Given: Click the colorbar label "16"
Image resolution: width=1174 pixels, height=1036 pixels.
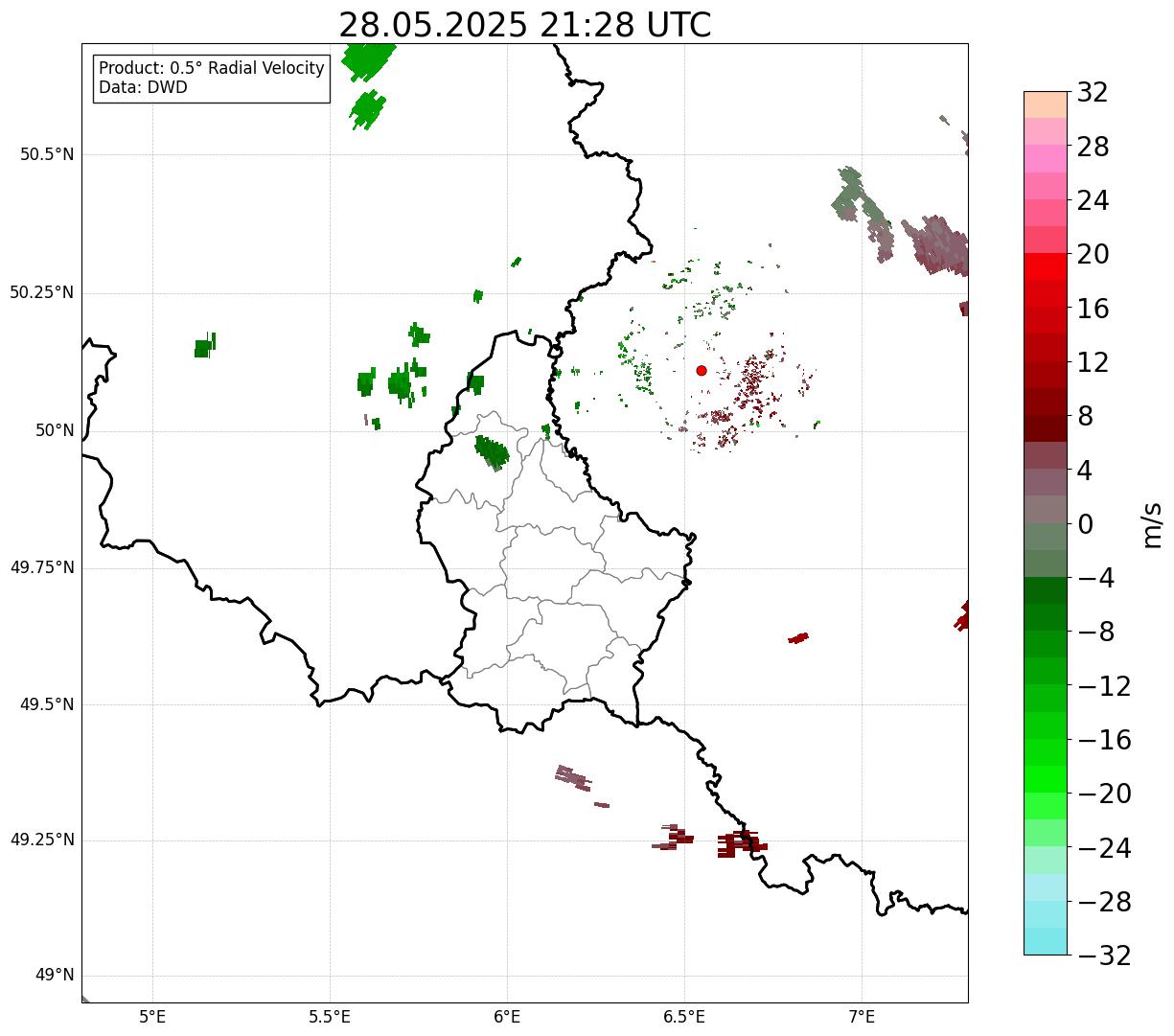Looking at the screenshot, I should pos(1093,309).
